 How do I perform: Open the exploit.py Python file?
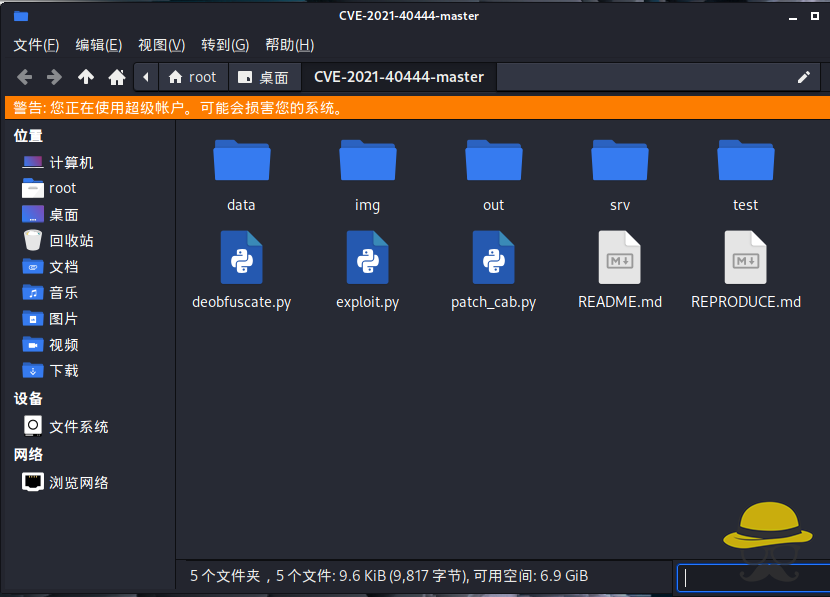coord(367,256)
